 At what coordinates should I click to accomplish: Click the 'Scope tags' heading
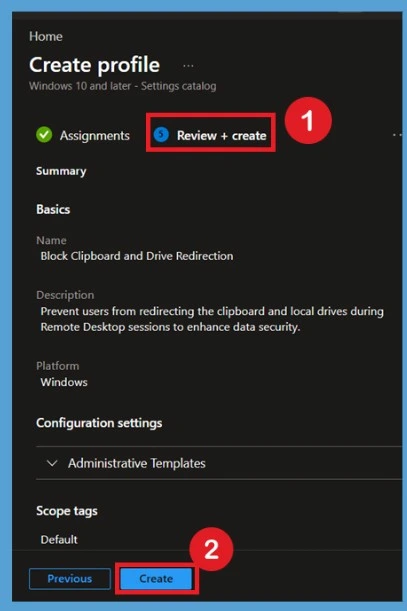[x=67, y=511]
